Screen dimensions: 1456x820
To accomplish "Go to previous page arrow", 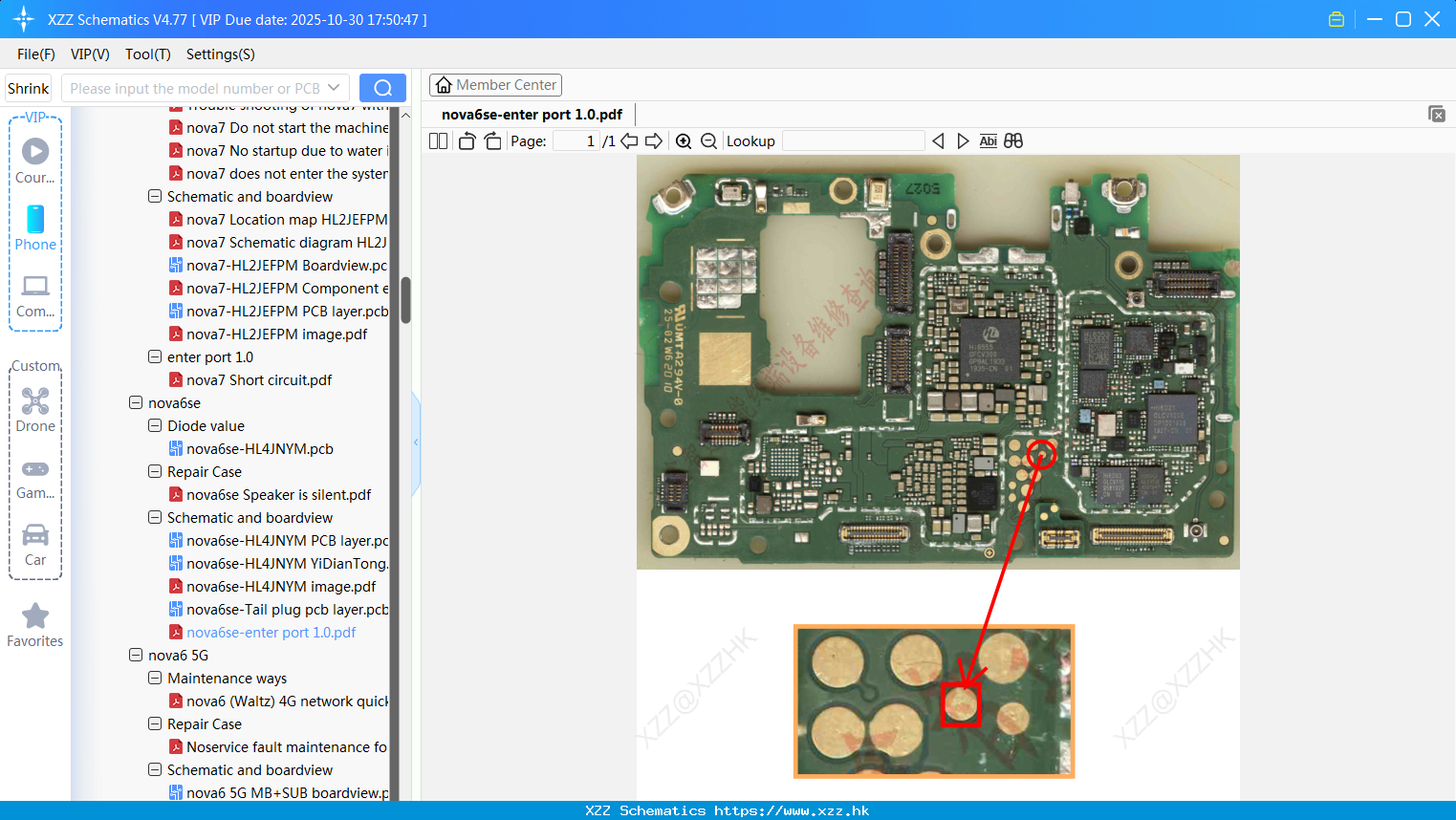I will 629,140.
